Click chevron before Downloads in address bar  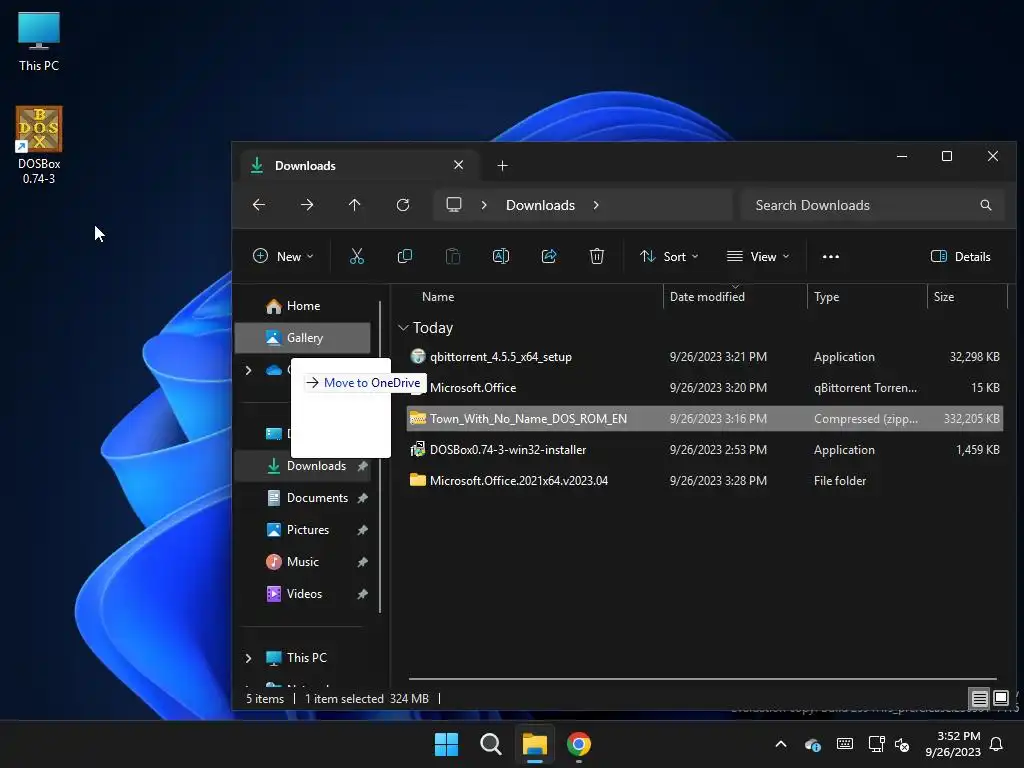pos(484,205)
